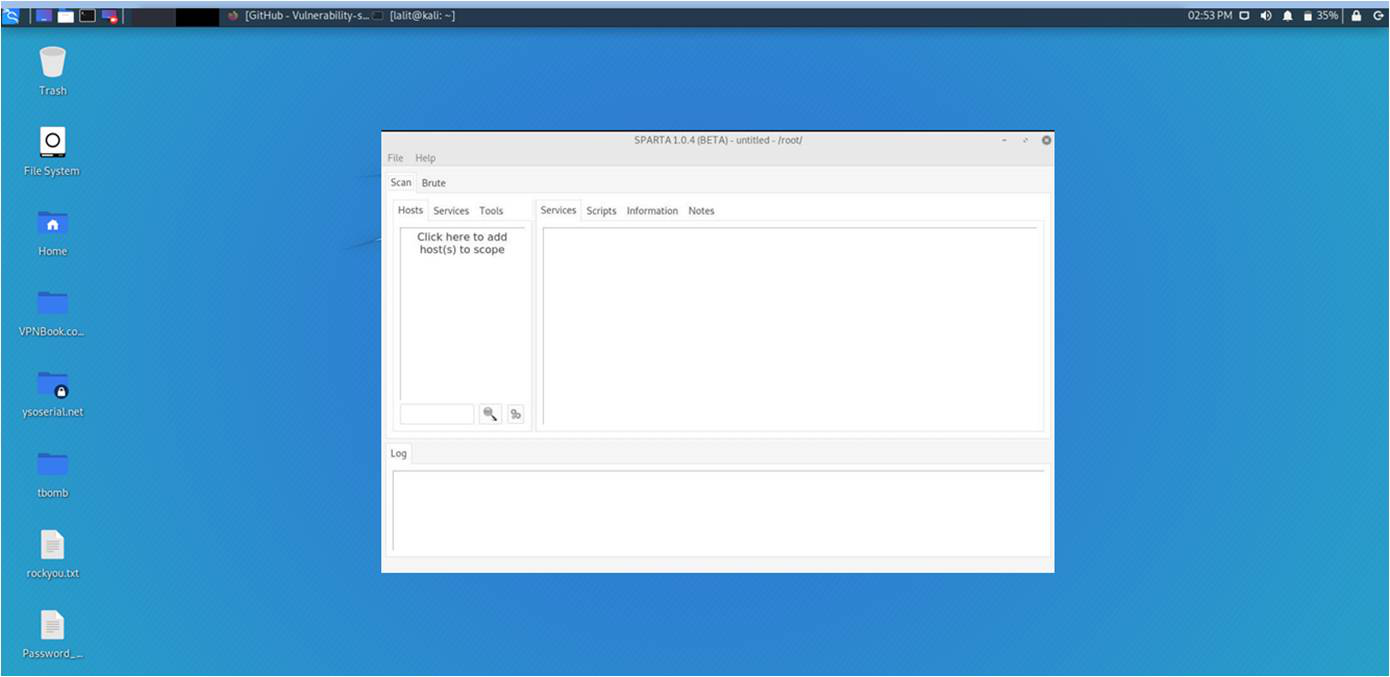This screenshot has height=677, width=1390.
Task: Click the screen recorder panel launcher icon
Action: click(110, 16)
